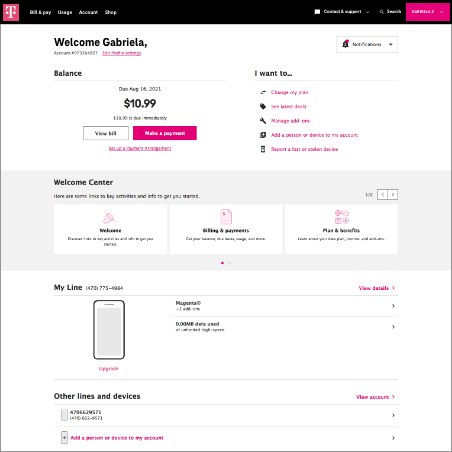Open the data used row chevron
Screen dimensions: 452x452
tap(393, 327)
